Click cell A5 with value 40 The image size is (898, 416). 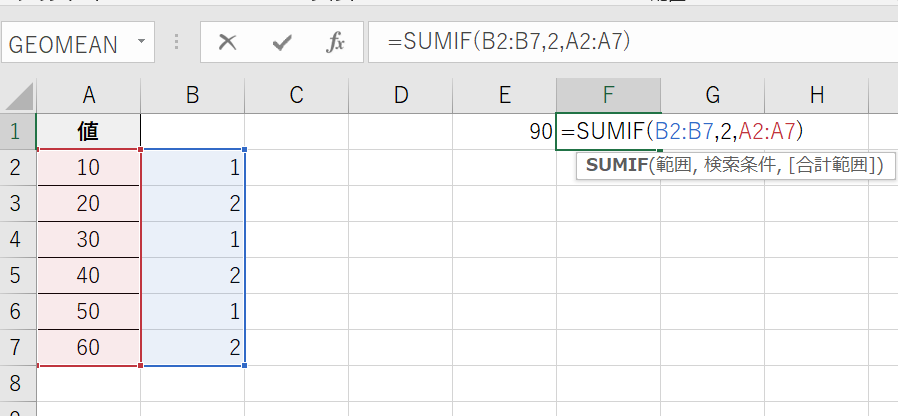[x=89, y=275]
